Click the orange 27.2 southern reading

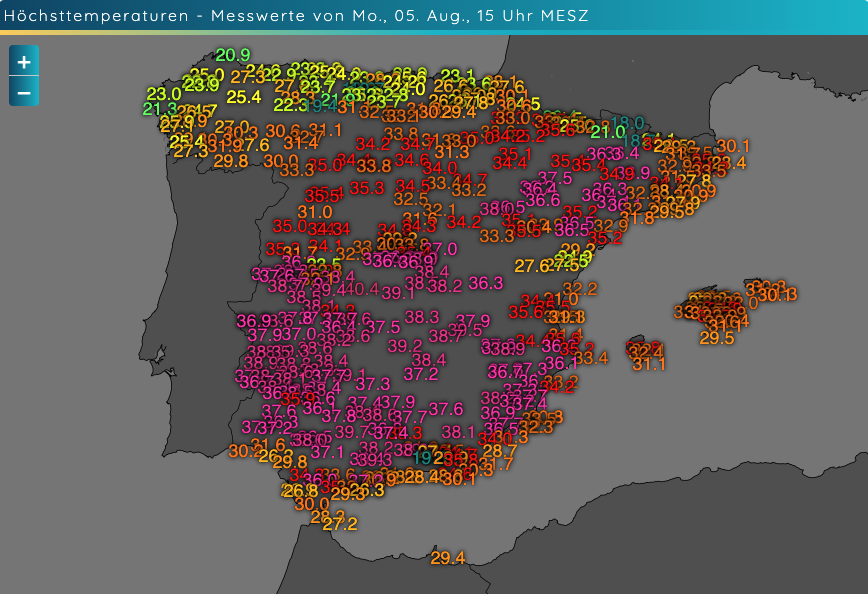[x=340, y=523]
